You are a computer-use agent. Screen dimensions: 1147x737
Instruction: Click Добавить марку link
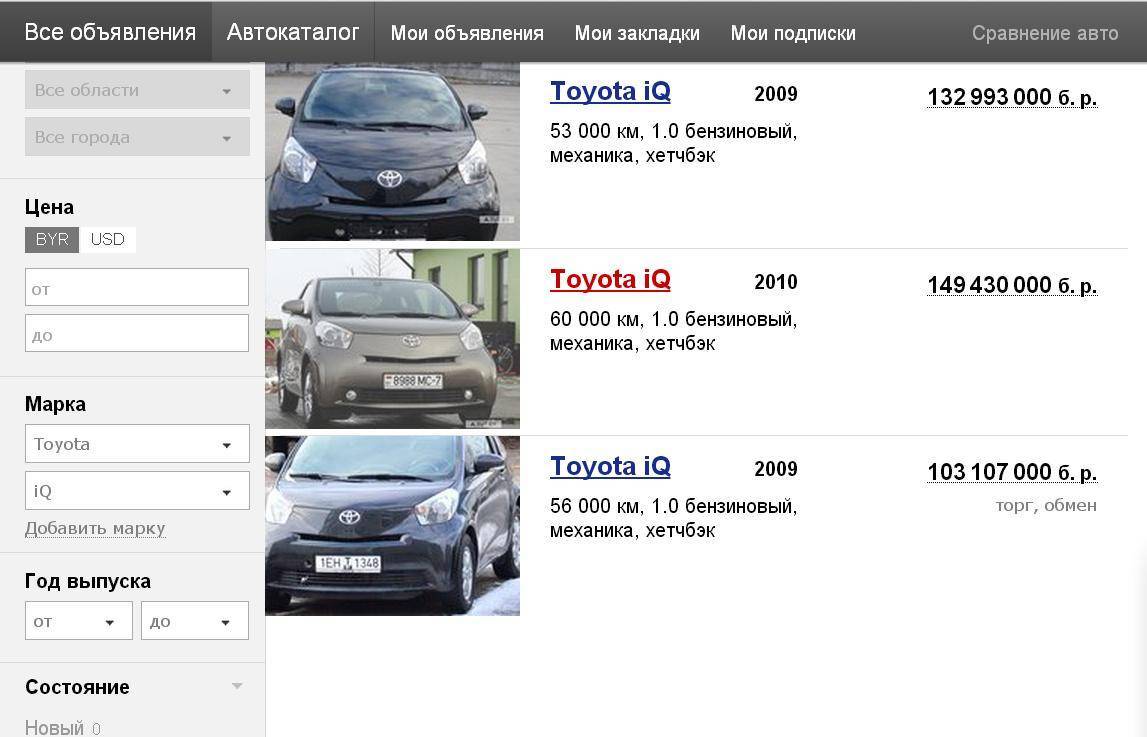pyautogui.click(x=95, y=528)
